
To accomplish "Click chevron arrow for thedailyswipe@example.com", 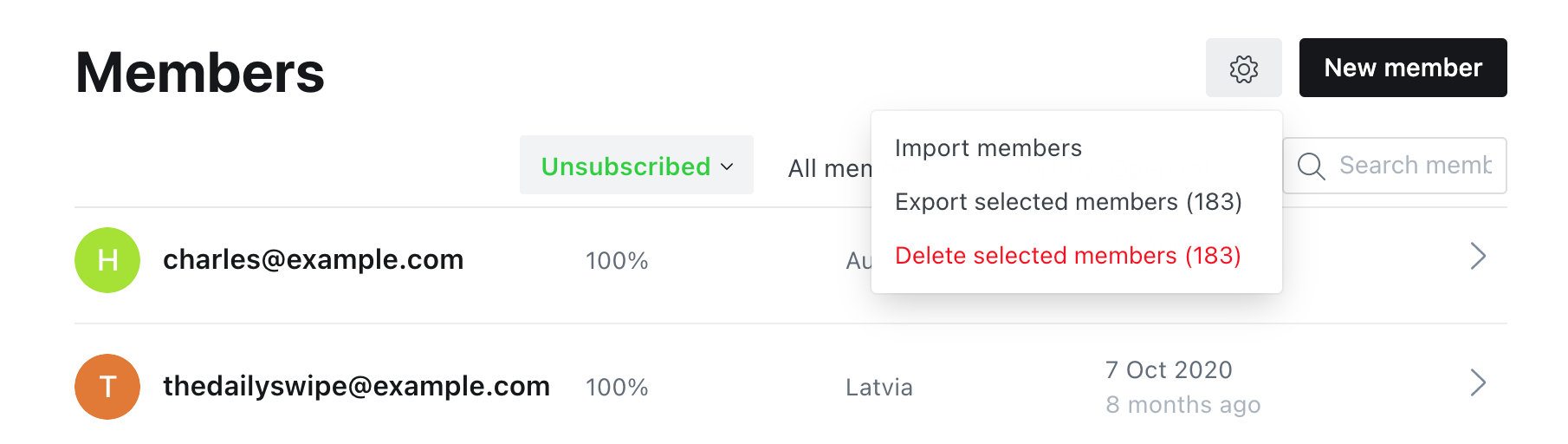I will [x=1478, y=382].
